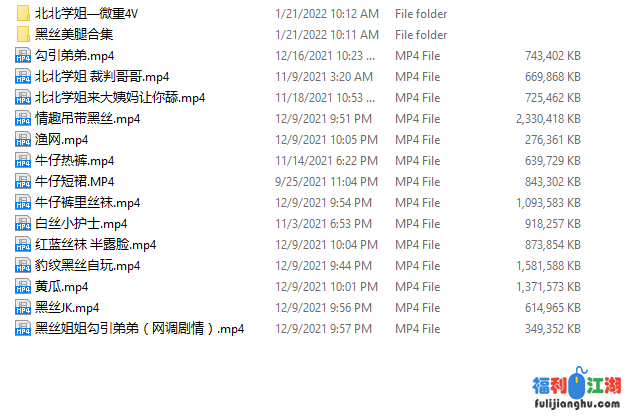Select the file named 黑丝JK.mp4

pyautogui.click(x=67, y=308)
